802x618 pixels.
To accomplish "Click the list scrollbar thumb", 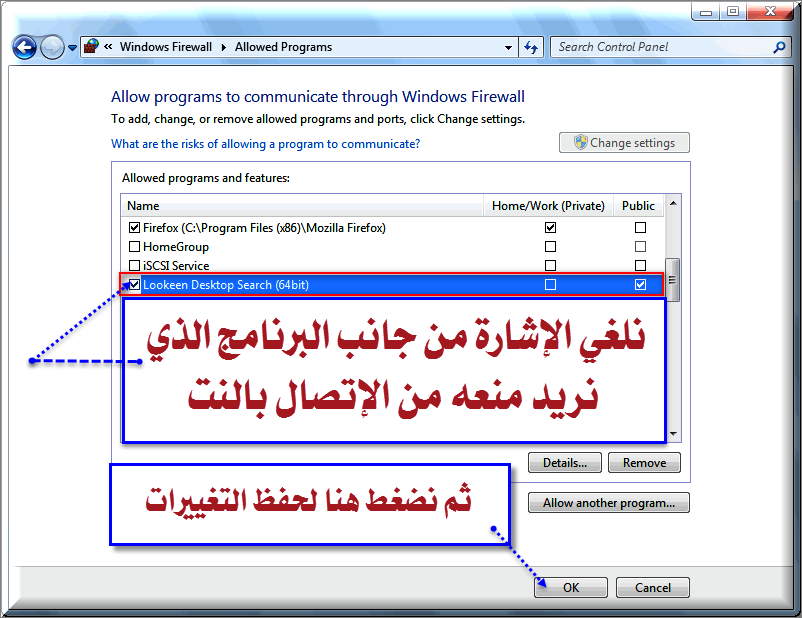I will click(x=673, y=279).
